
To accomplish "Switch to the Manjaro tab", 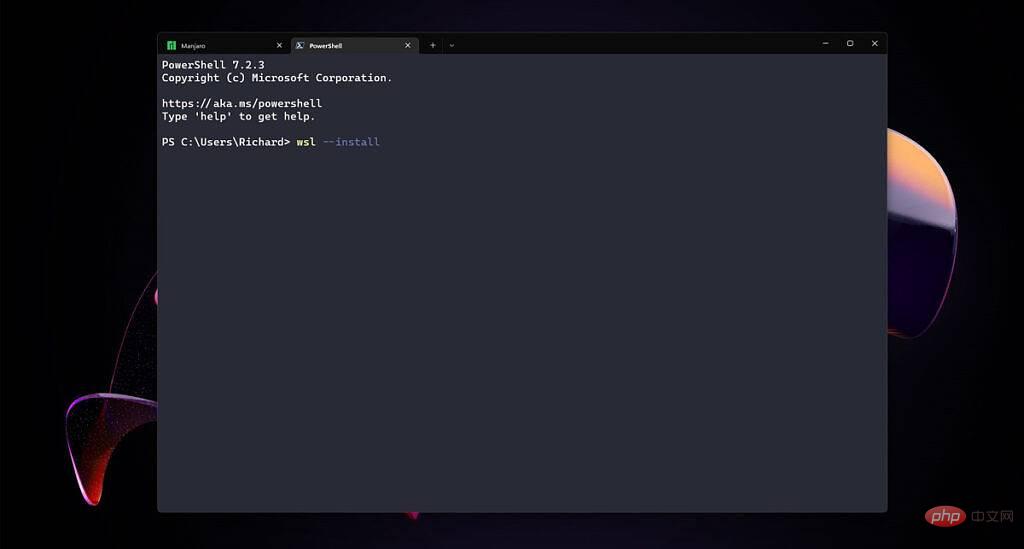I will coord(223,46).
